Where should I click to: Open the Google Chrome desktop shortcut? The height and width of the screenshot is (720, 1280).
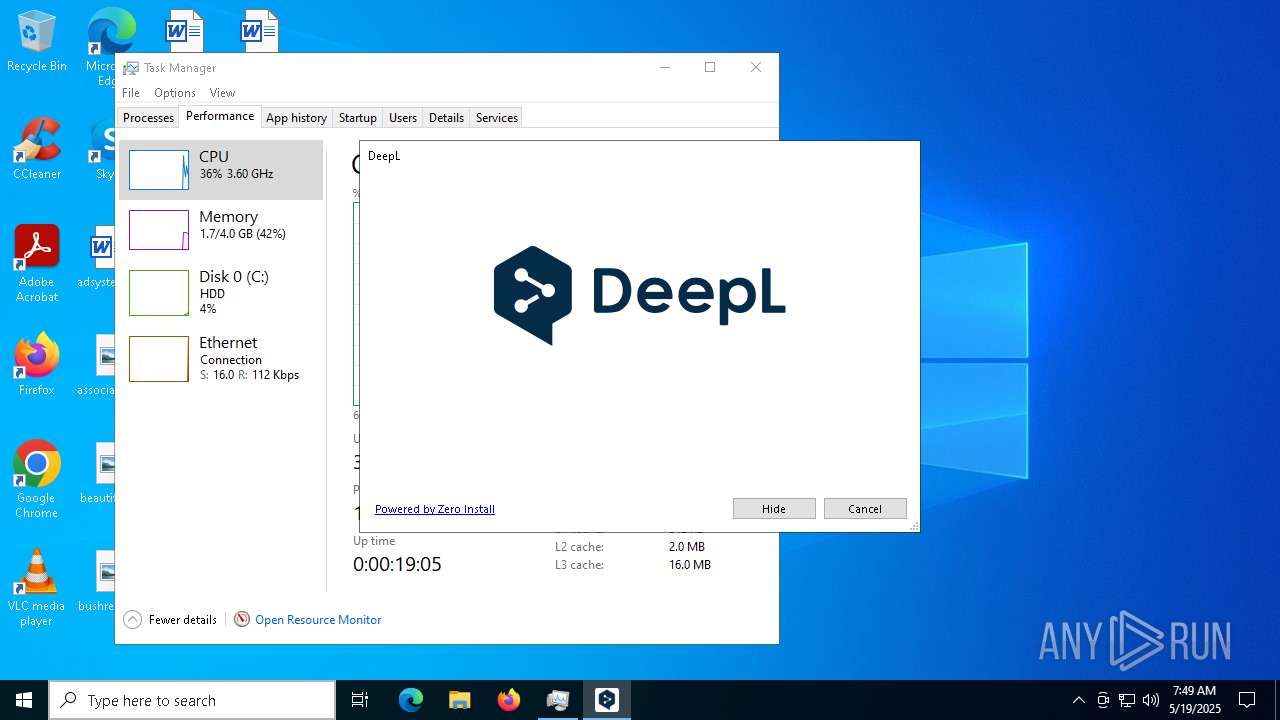click(36, 479)
